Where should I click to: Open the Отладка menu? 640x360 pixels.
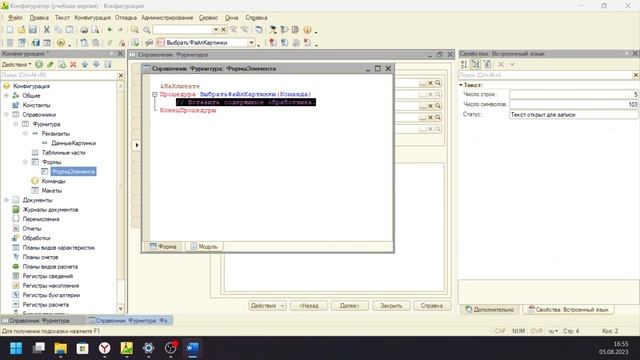tap(126, 18)
